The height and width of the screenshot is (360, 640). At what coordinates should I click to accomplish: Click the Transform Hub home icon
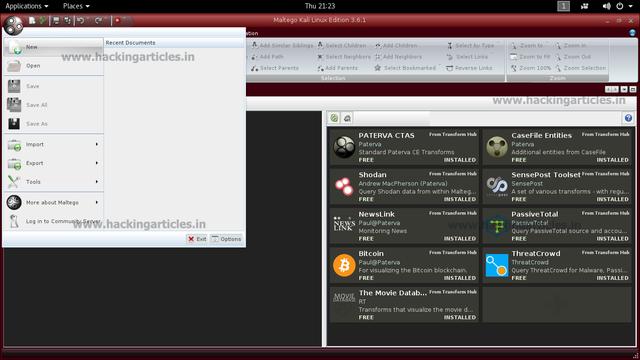click(347, 118)
